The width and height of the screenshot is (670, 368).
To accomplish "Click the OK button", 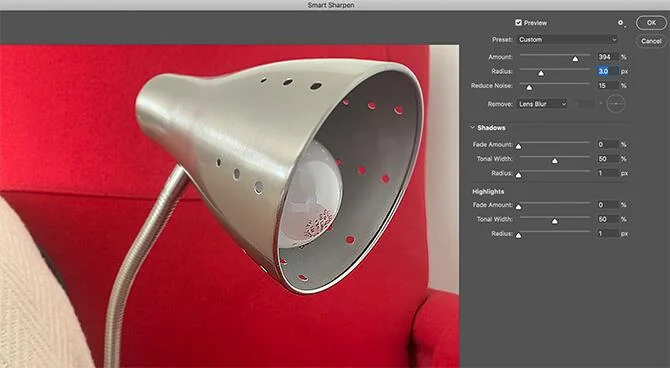I will coord(651,23).
